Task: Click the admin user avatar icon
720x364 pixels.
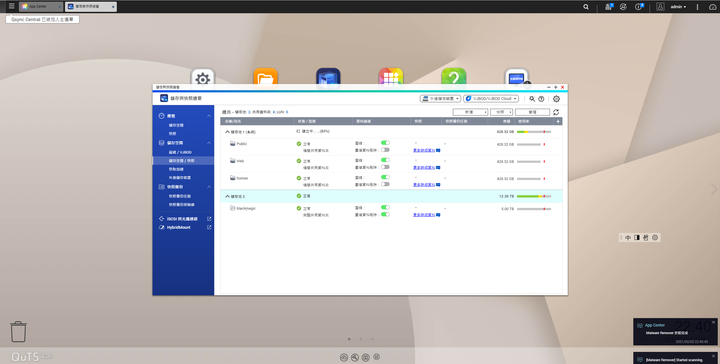Action: (660, 6)
